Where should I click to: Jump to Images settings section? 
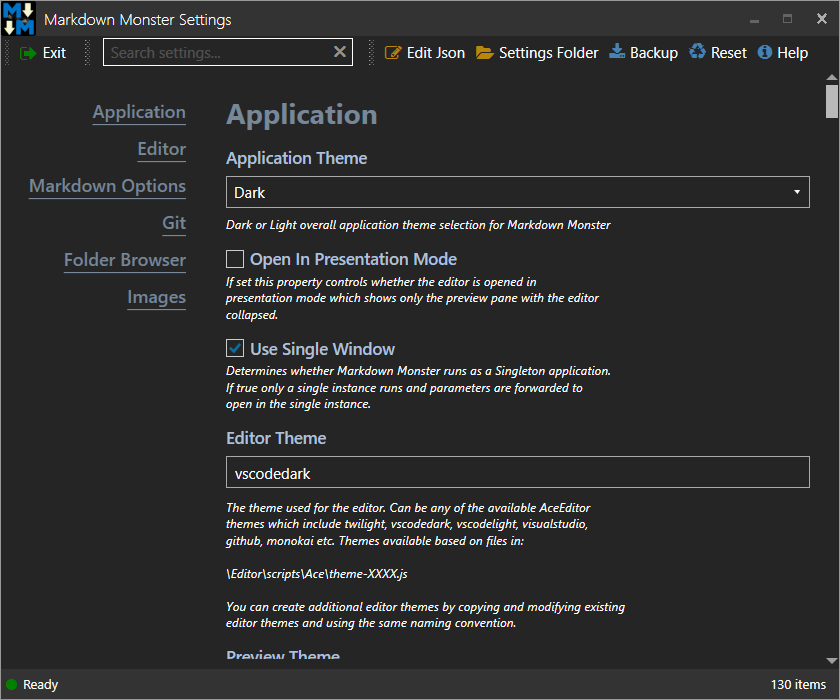156,297
